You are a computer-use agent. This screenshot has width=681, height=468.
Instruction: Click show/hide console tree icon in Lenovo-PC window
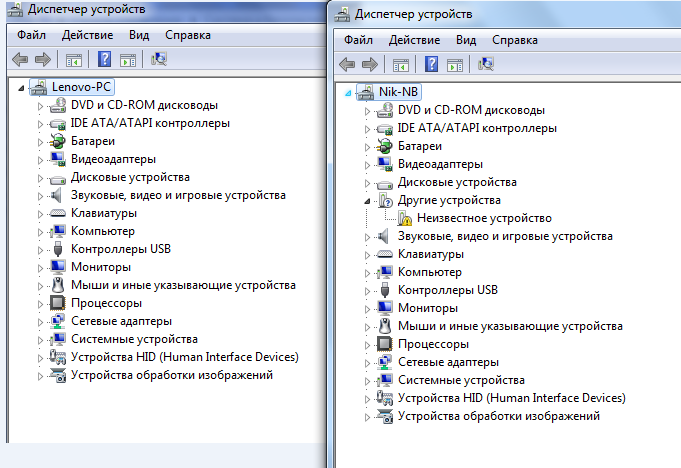click(x=74, y=59)
